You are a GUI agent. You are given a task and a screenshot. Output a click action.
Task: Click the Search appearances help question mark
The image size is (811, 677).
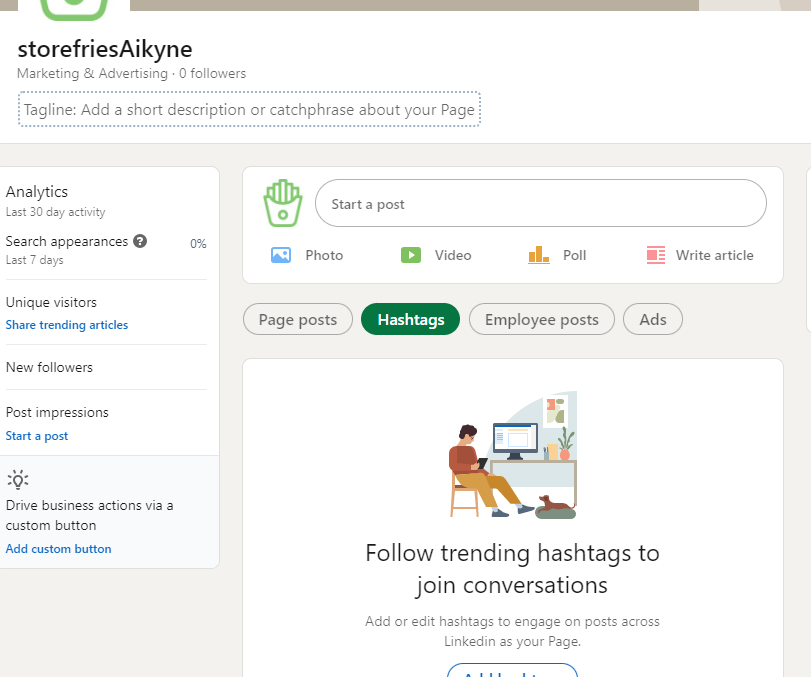pos(141,241)
